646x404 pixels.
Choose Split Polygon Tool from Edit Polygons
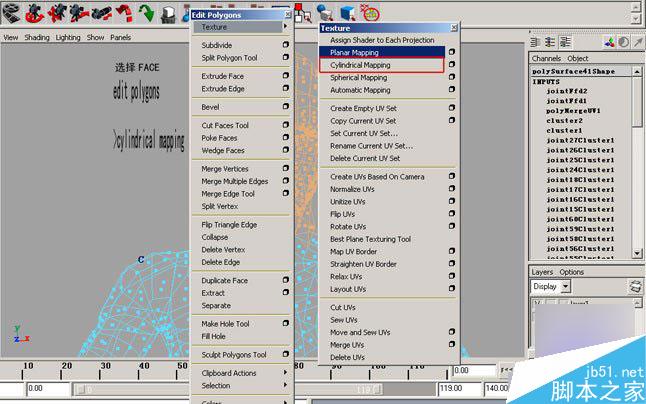(229, 58)
